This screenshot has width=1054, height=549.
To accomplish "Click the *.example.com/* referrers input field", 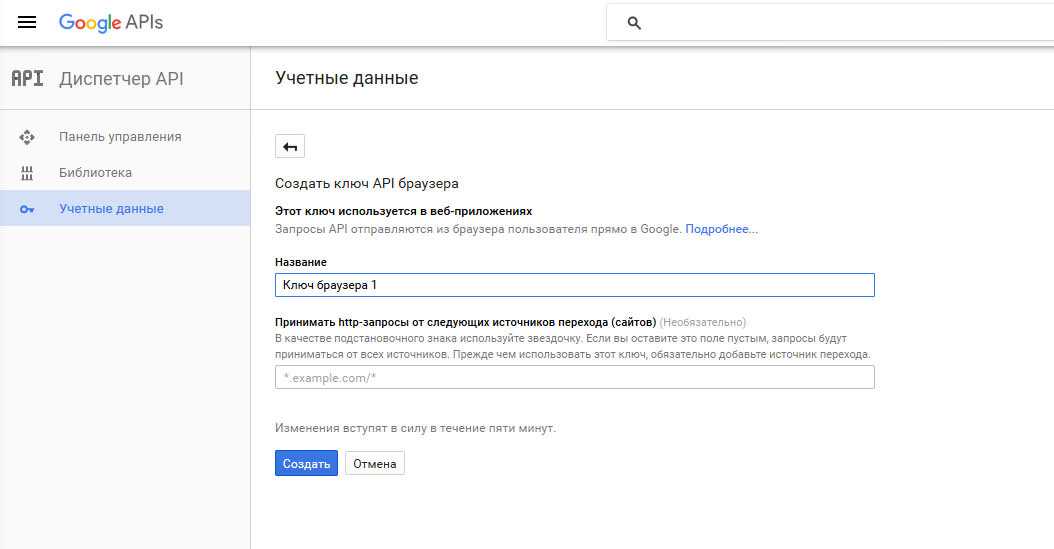I will [574, 377].
